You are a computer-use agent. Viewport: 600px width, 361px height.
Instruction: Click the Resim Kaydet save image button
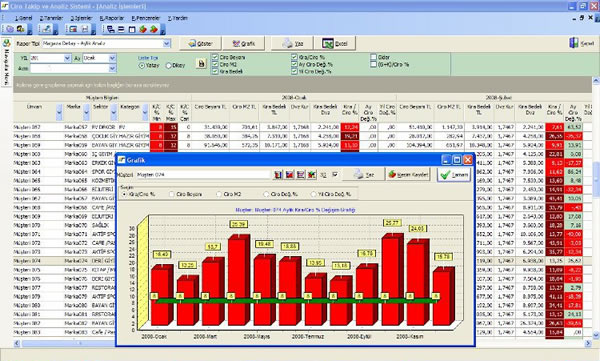[x=408, y=175]
